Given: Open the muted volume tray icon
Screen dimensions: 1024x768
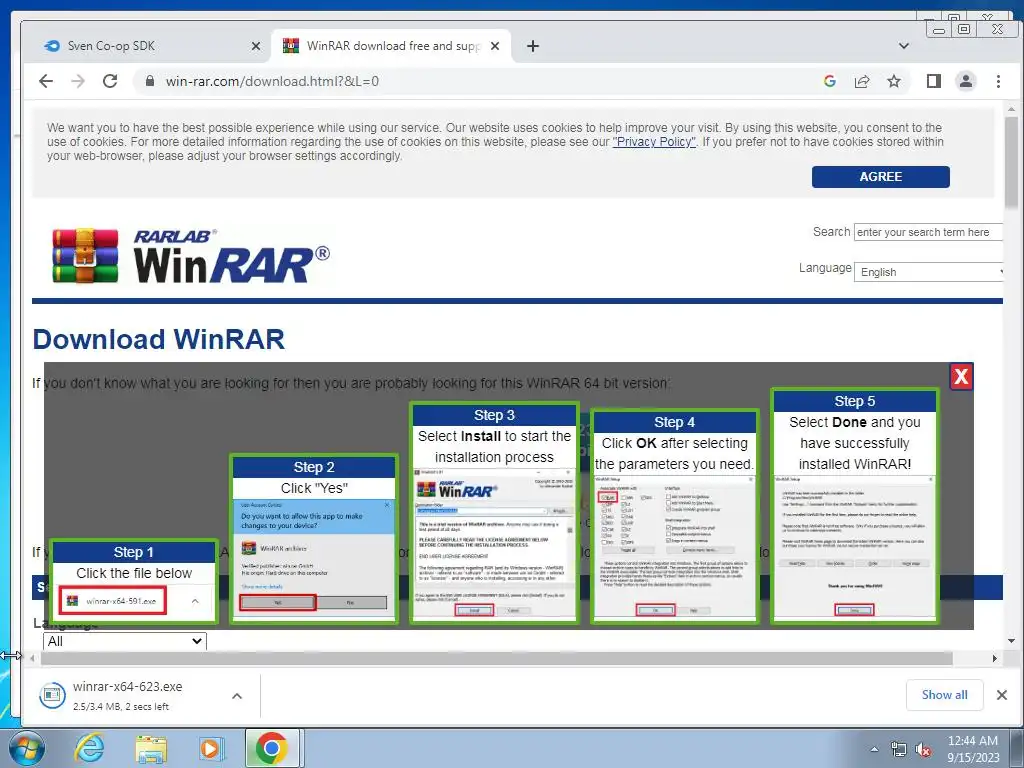Looking at the screenshot, I should click(x=923, y=749).
